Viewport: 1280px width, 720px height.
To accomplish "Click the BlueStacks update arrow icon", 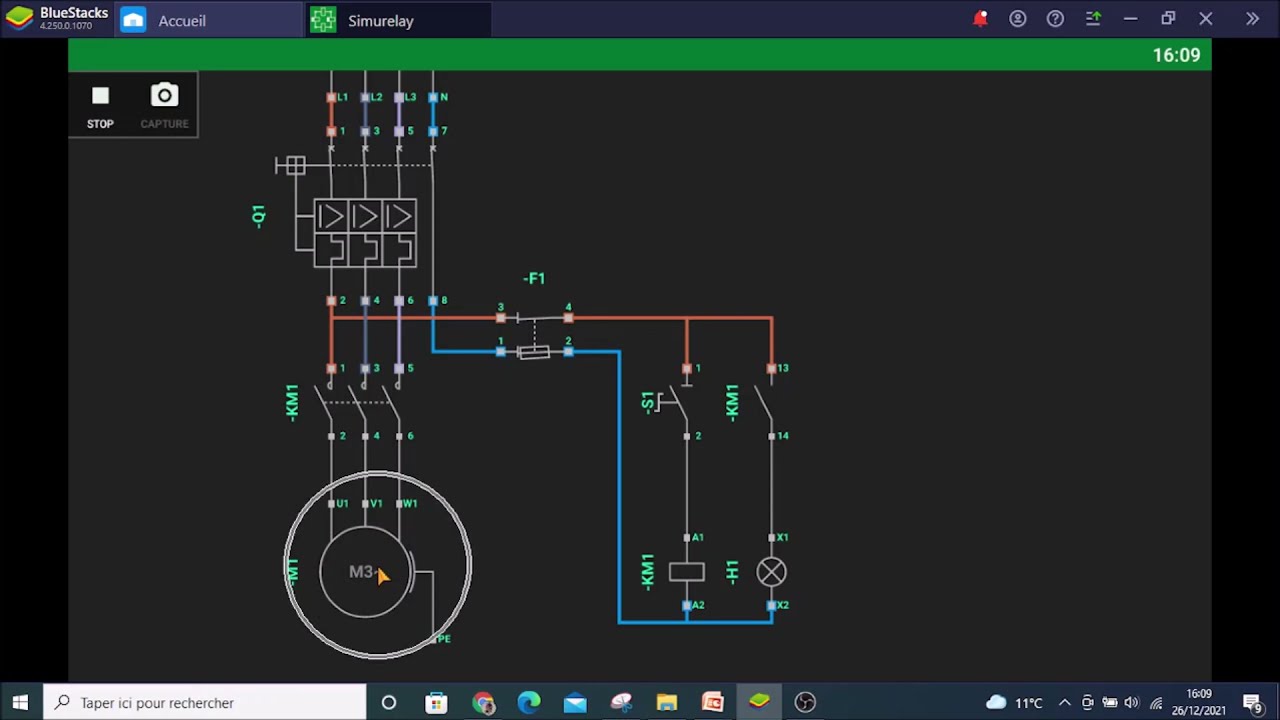I will click(x=1093, y=19).
